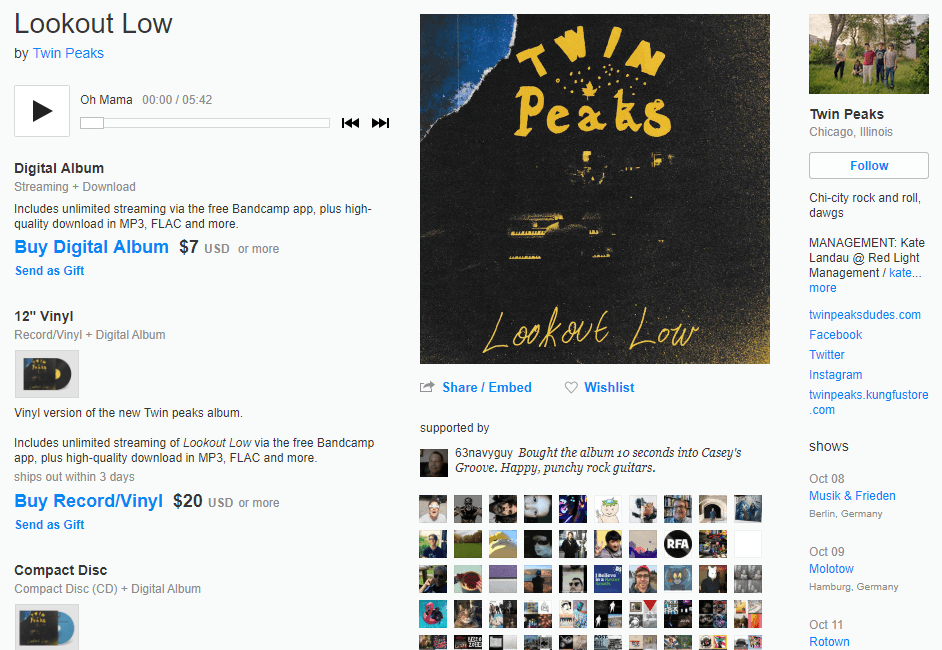Open the 12" Vinyl product thumbnail
The height and width of the screenshot is (650, 942).
[x=47, y=374]
